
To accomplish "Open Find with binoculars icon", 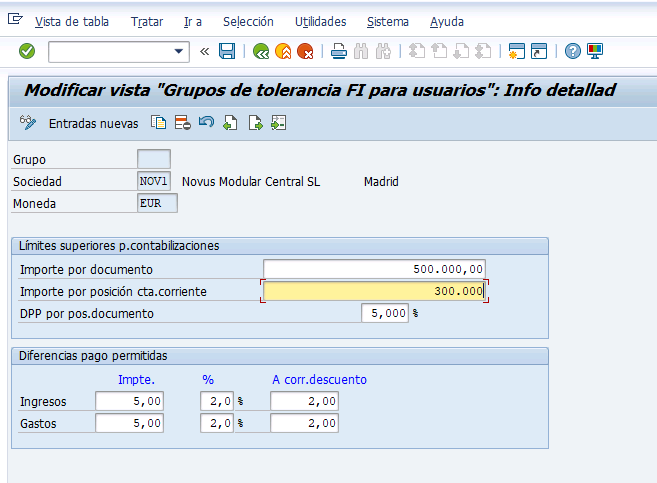I will [361, 52].
